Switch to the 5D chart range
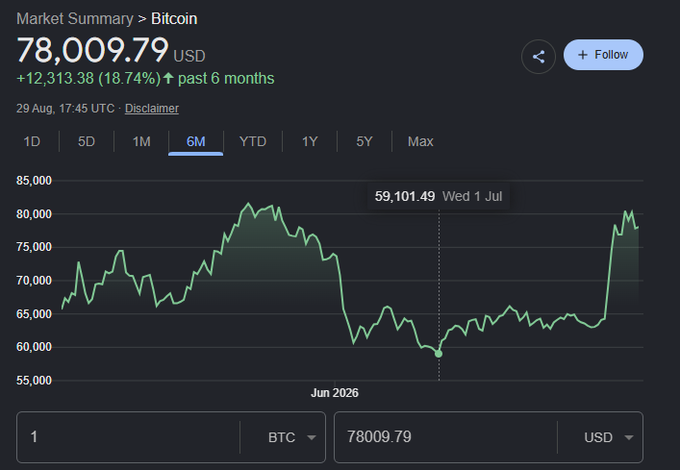The width and height of the screenshot is (680, 470). coord(86,141)
